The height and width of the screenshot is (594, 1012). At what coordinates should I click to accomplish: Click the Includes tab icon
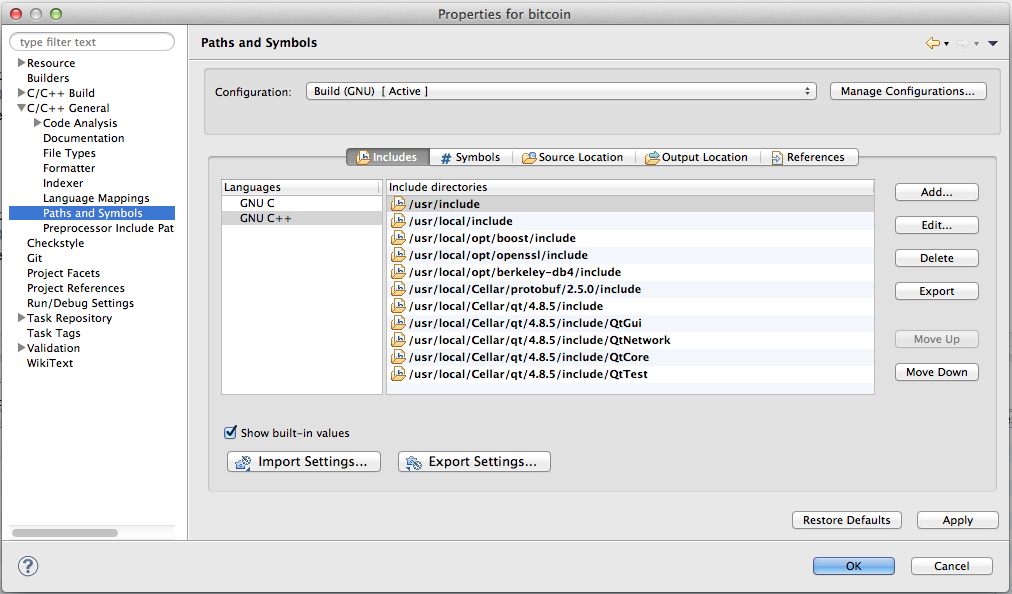pyautogui.click(x=363, y=157)
